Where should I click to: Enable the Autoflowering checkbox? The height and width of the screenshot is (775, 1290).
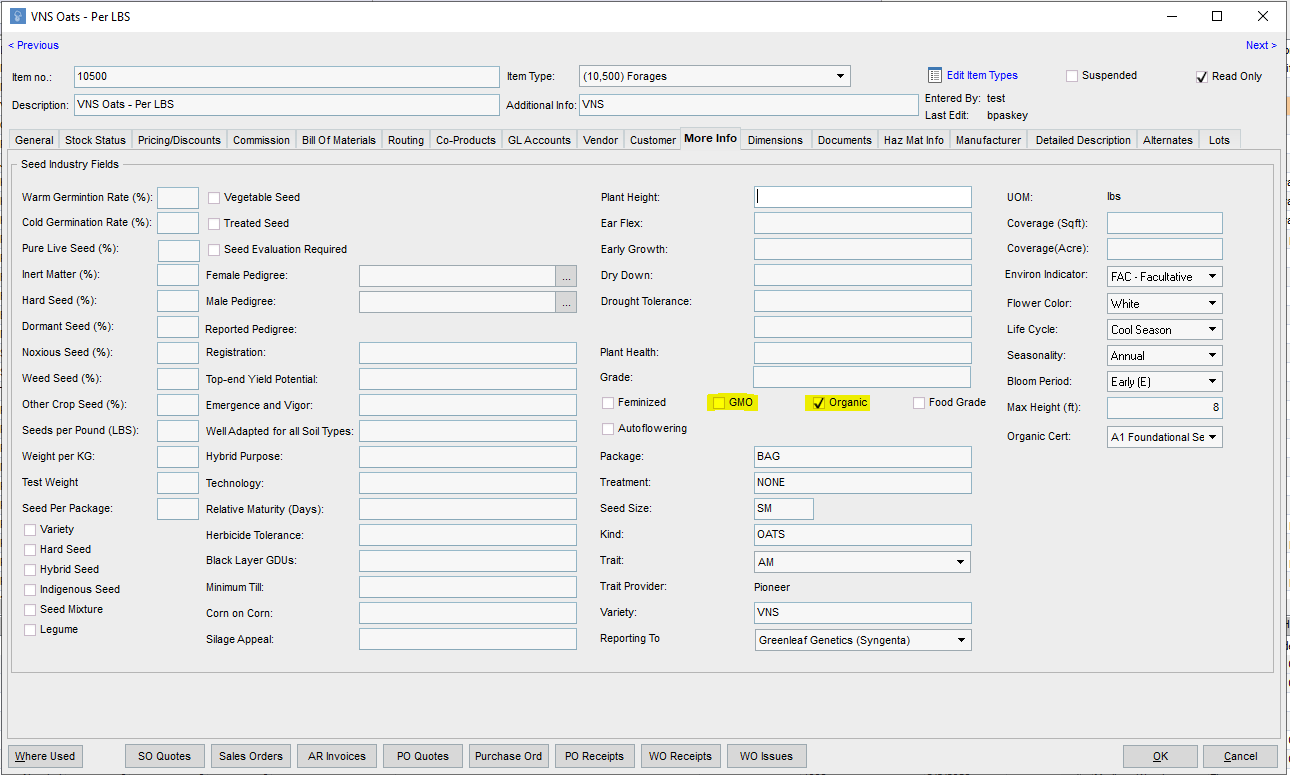tap(608, 429)
